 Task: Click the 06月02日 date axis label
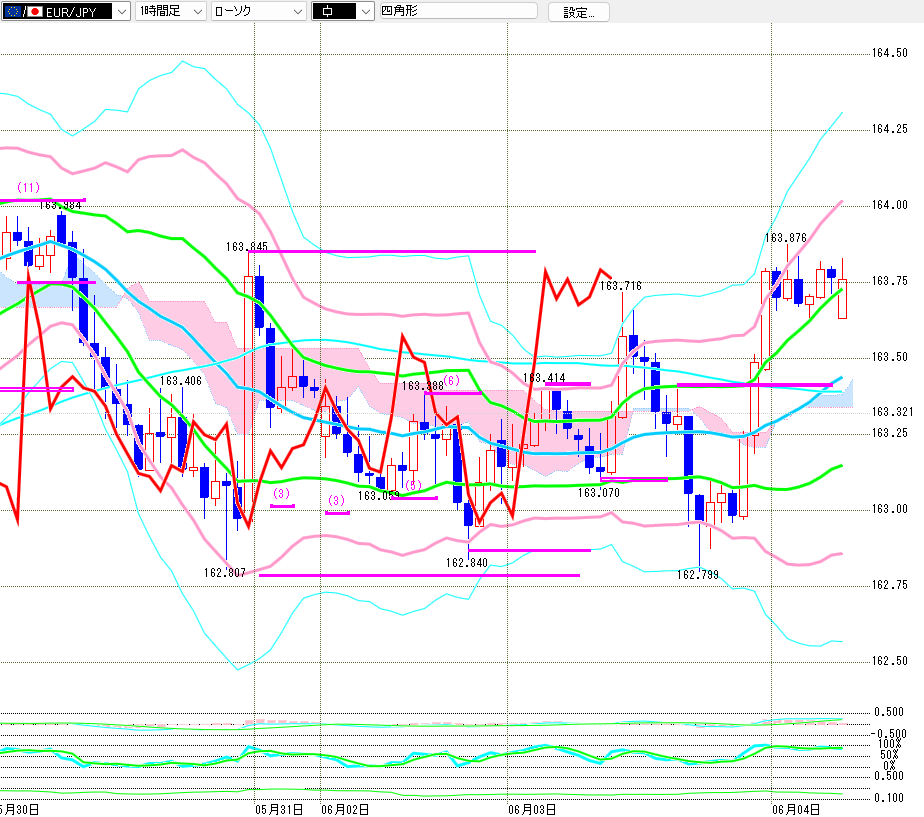pos(345,809)
